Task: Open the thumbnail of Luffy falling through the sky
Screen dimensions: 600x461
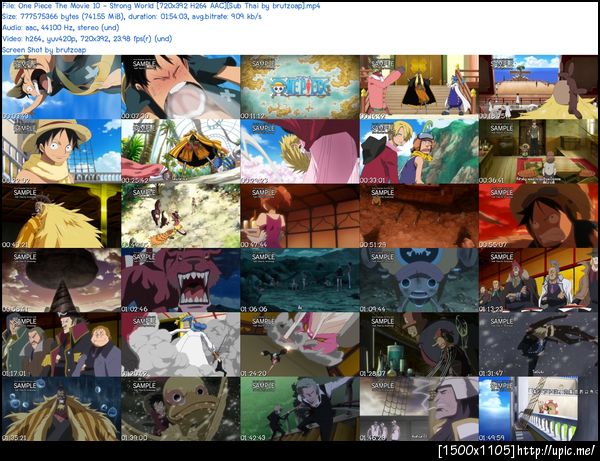Action: pos(62,87)
